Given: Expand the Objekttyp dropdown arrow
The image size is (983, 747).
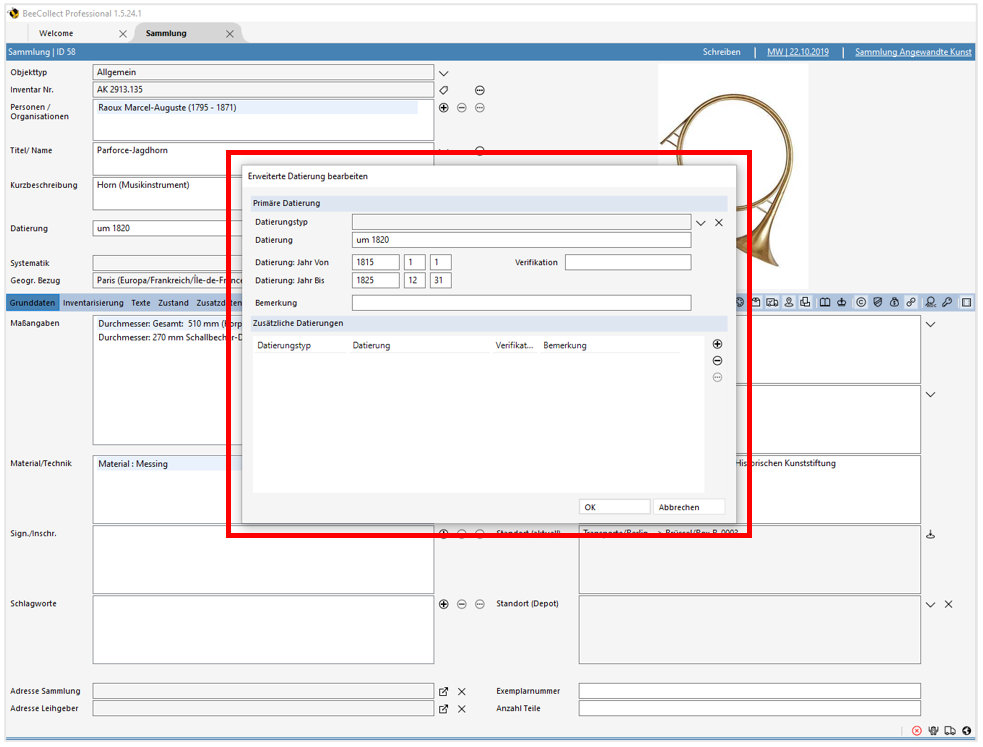Looking at the screenshot, I should 444,73.
